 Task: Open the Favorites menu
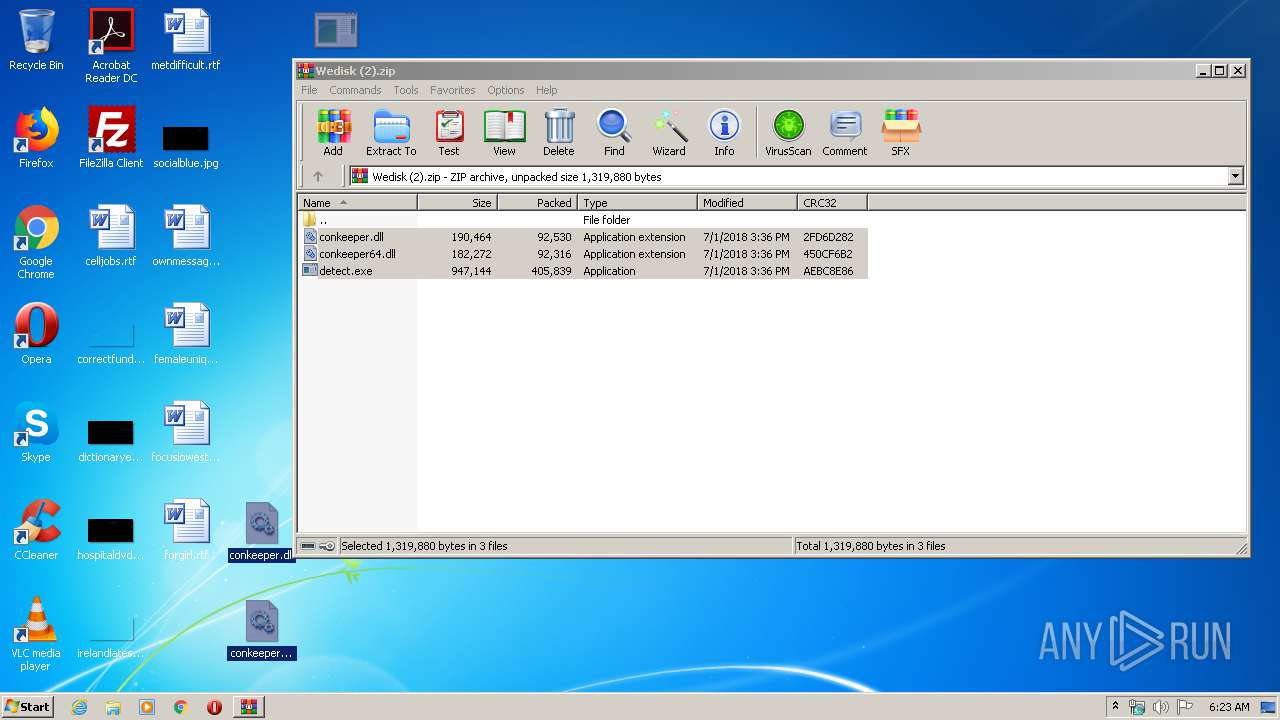click(453, 90)
